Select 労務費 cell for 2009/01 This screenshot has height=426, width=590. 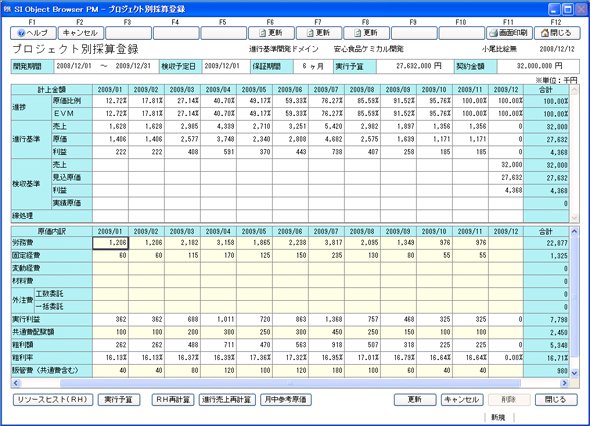[110, 243]
